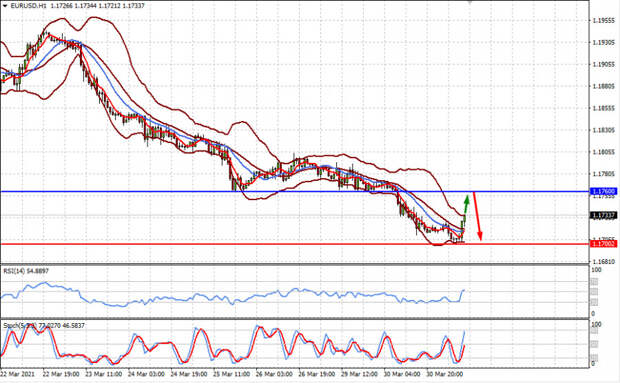Click the 30 Mar 04:00 time label

click(x=403, y=374)
